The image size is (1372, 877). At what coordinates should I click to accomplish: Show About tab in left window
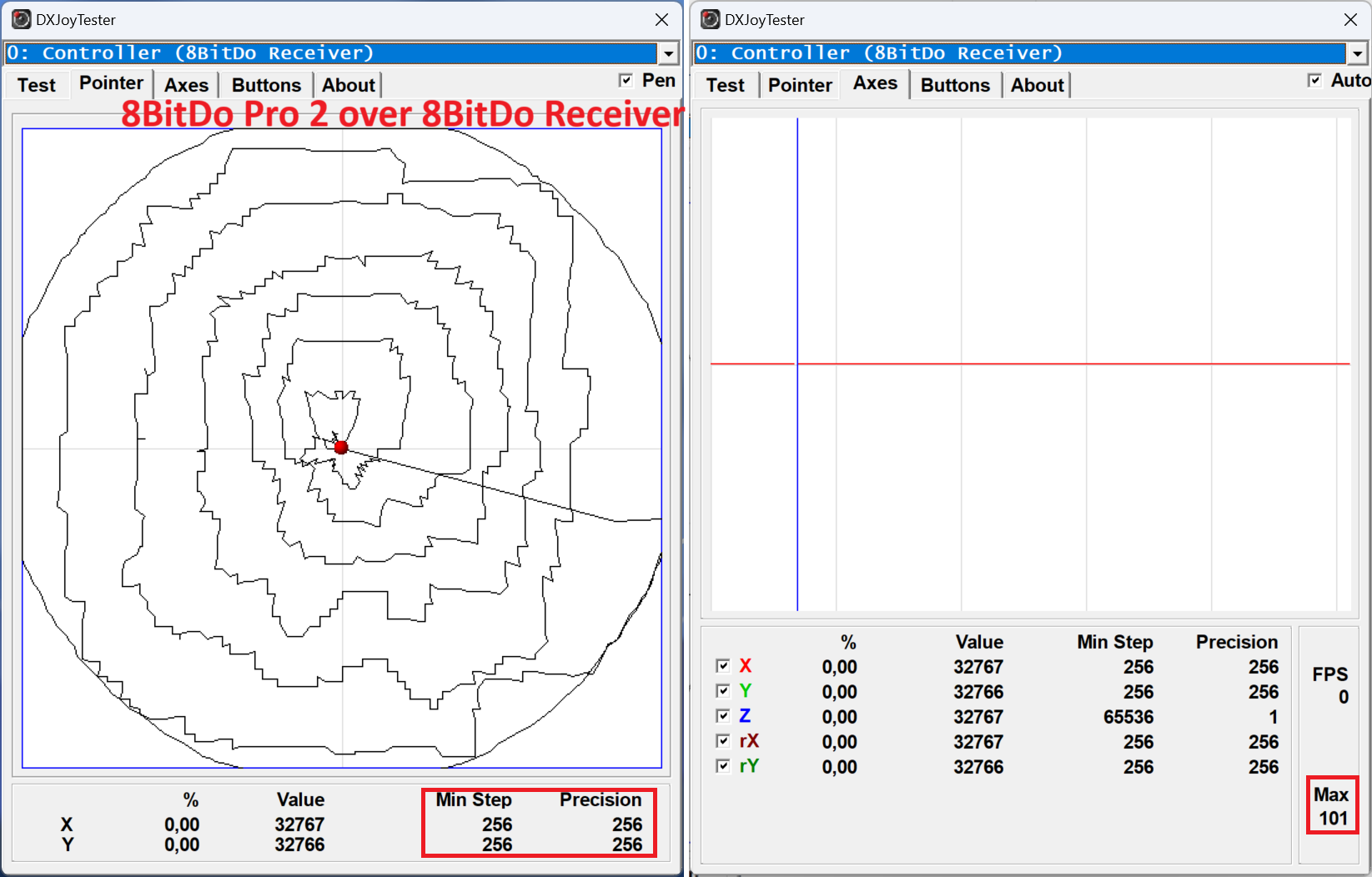tap(349, 85)
